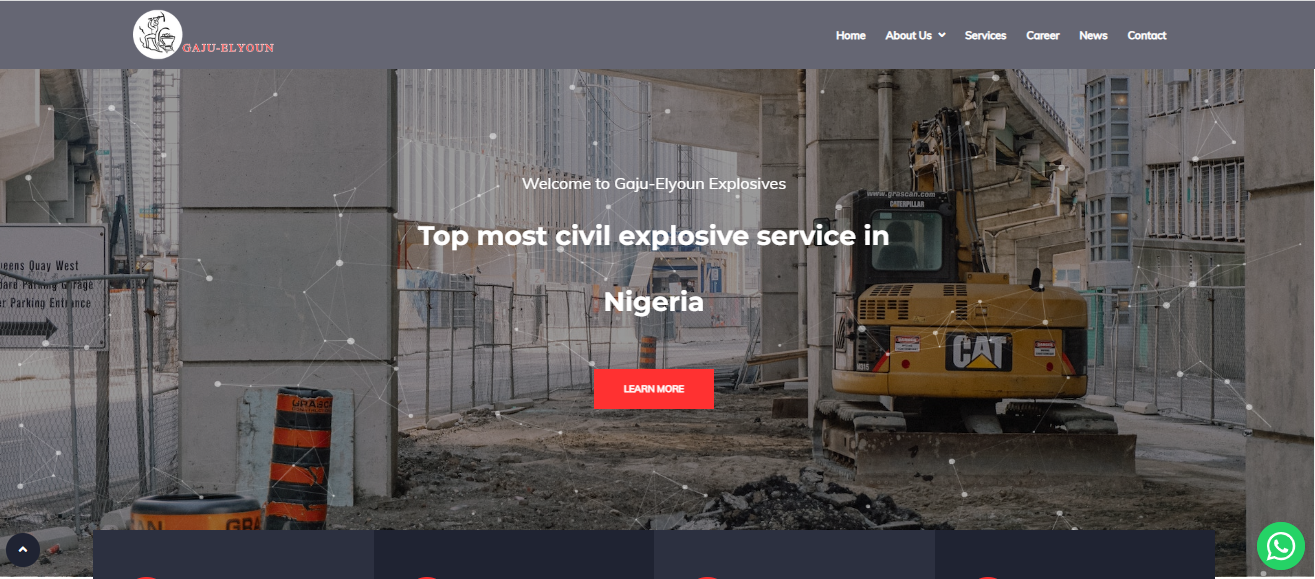Click the scroll-to-top arrow button
The width and height of the screenshot is (1315, 579).
(x=23, y=549)
